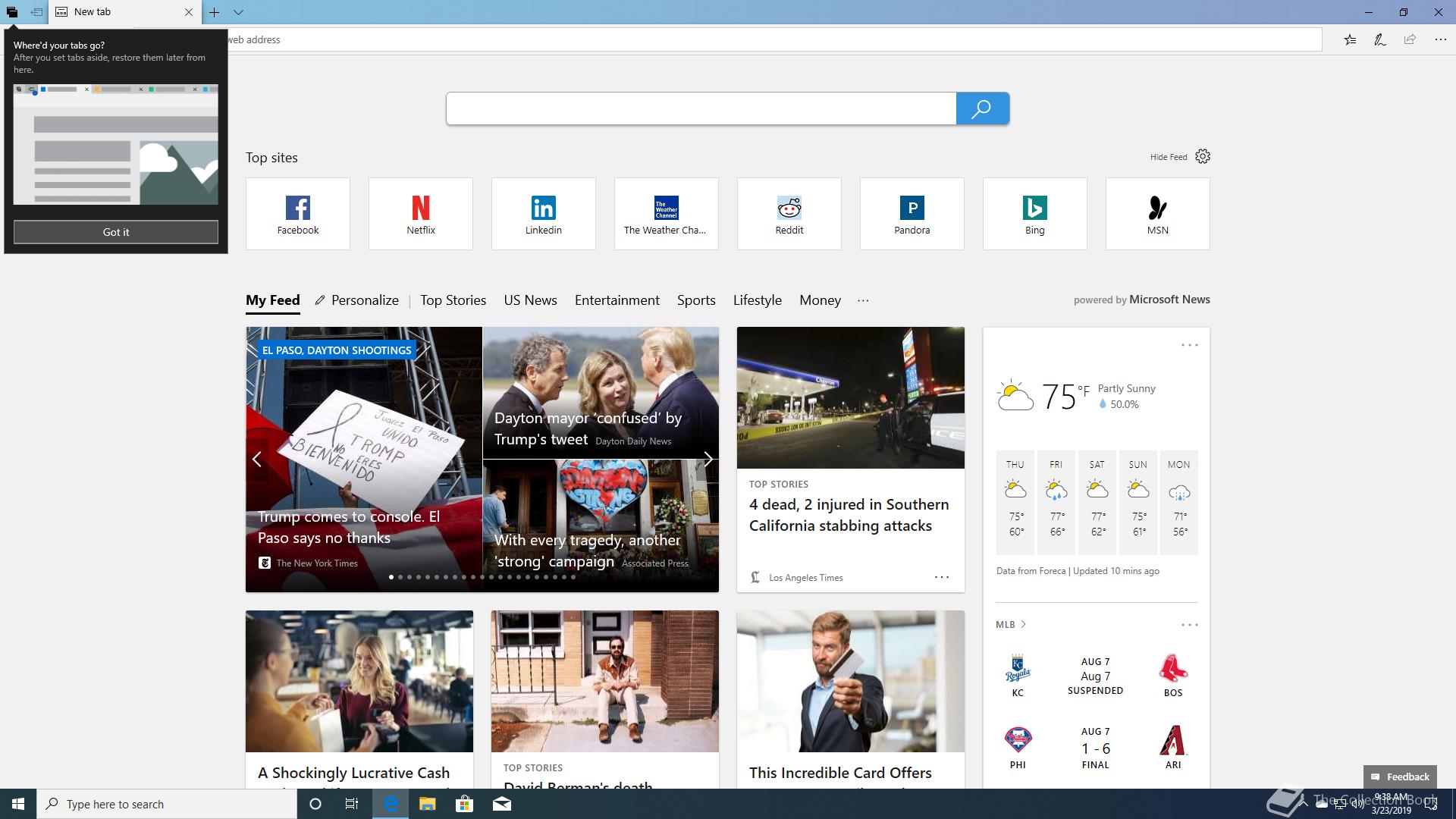Open Task View icon on taskbar
Screen dimensions: 1456x819
[x=352, y=804]
